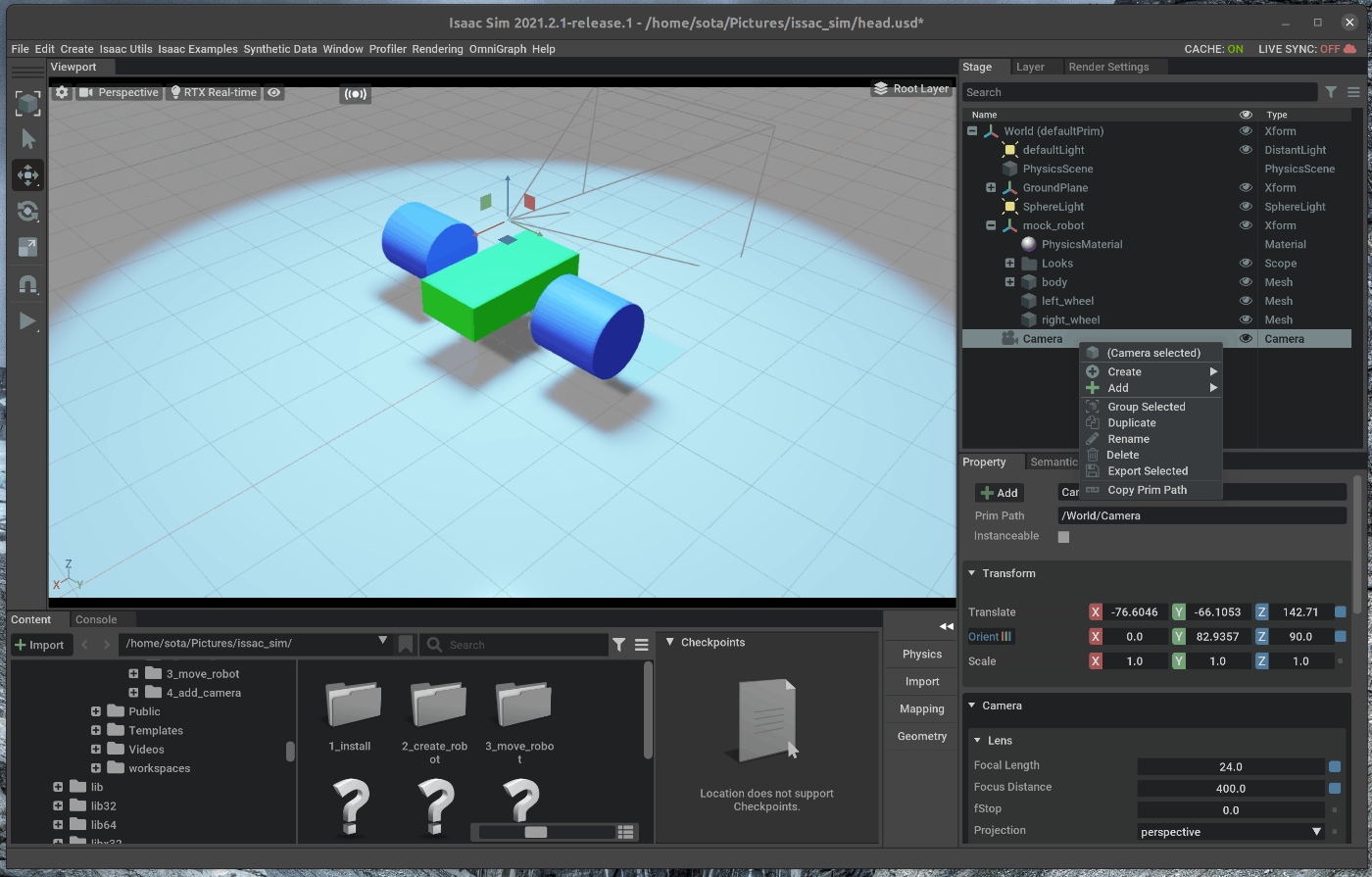
Task: Select the selection arrow tool in left toolbar
Action: [x=27, y=139]
